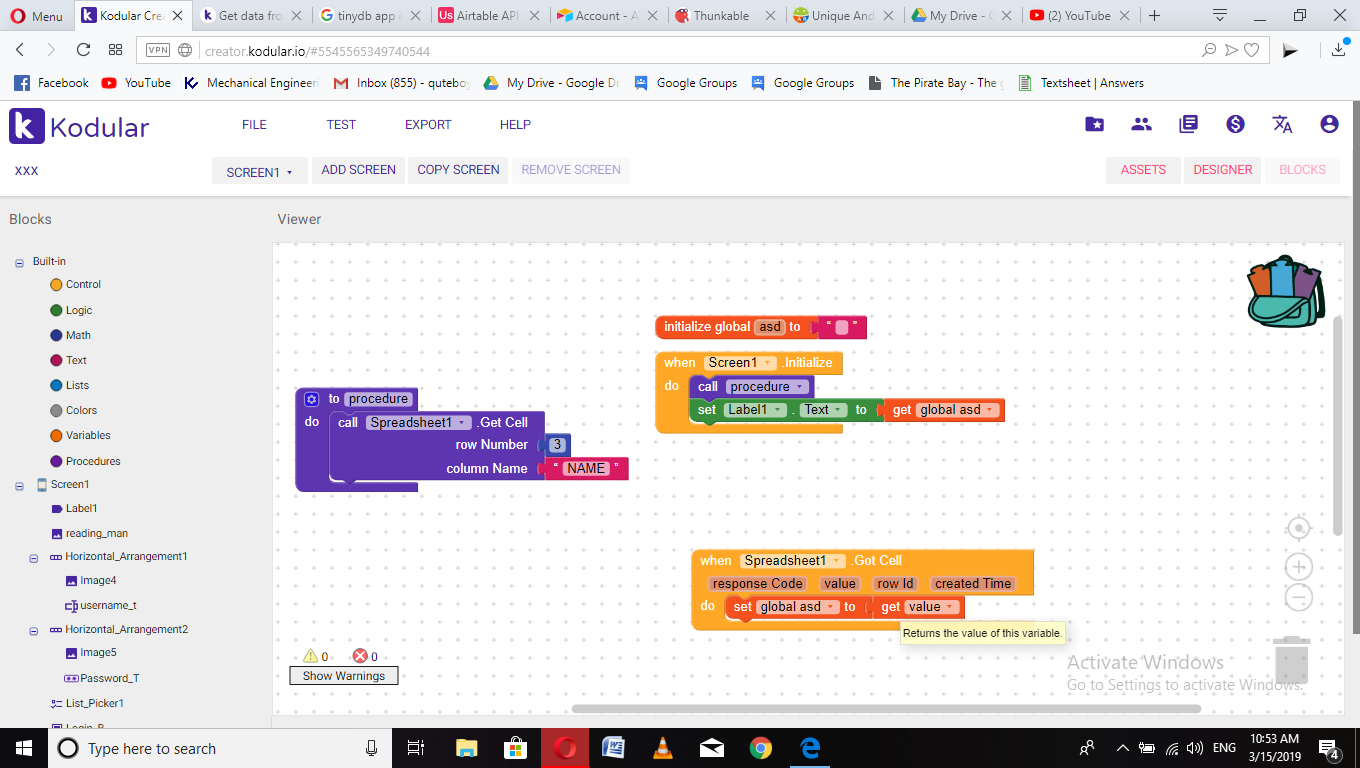Collapse the Built-in blocks tree
Screen dimensions: 1360x768
[x=19, y=262]
